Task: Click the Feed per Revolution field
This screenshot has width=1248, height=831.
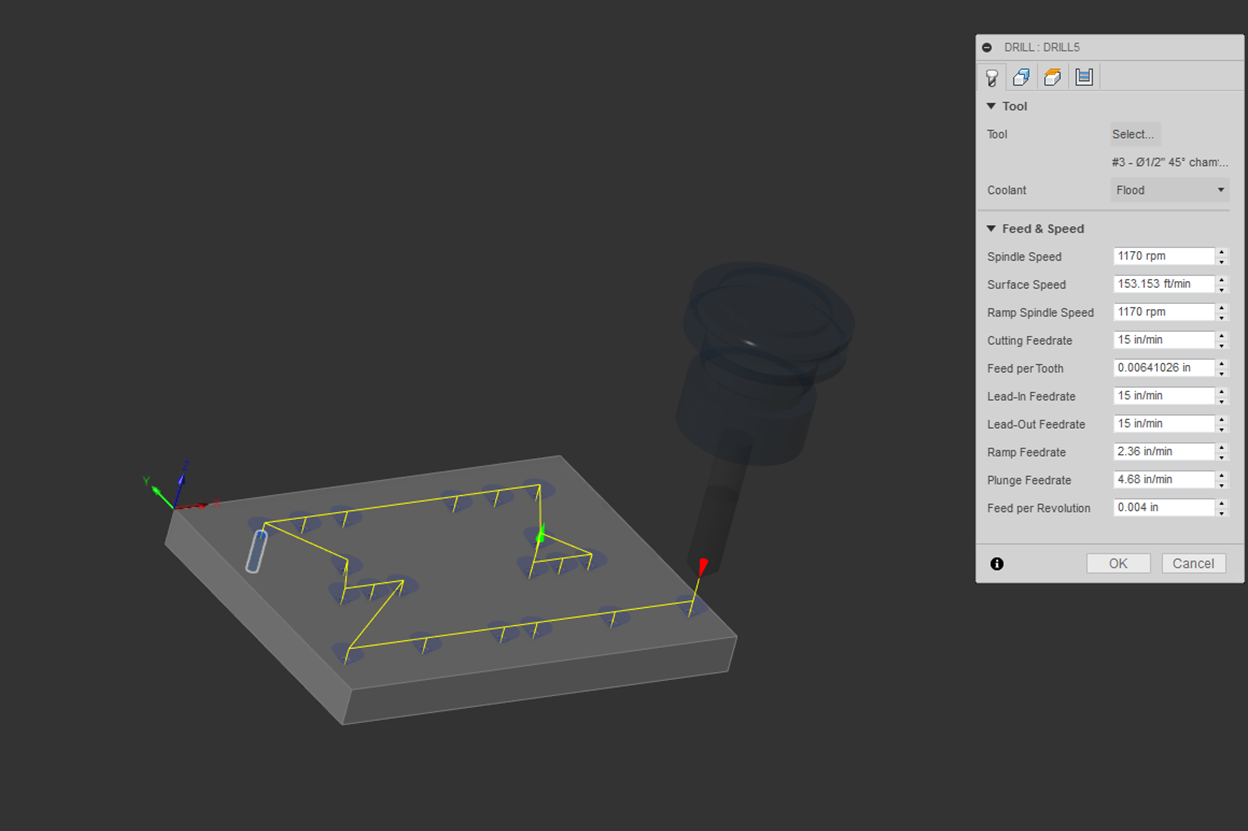Action: pyautogui.click(x=1163, y=508)
